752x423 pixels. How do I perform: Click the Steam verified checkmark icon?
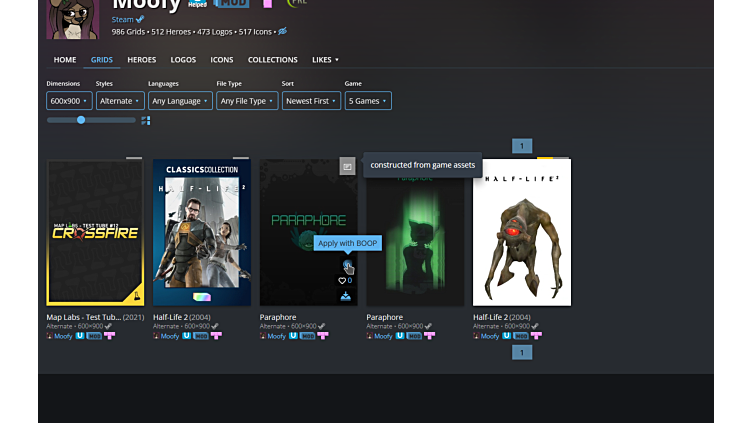(x=140, y=19)
